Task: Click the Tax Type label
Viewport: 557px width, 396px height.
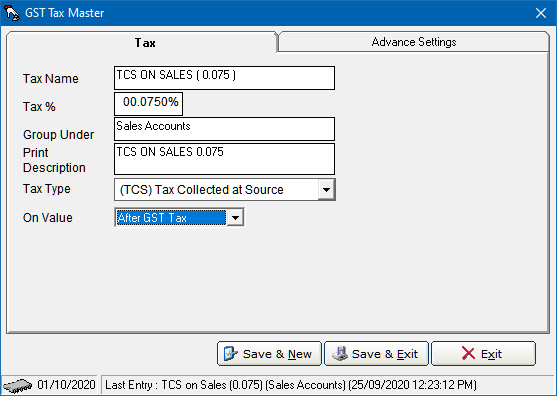Action: click(x=47, y=189)
